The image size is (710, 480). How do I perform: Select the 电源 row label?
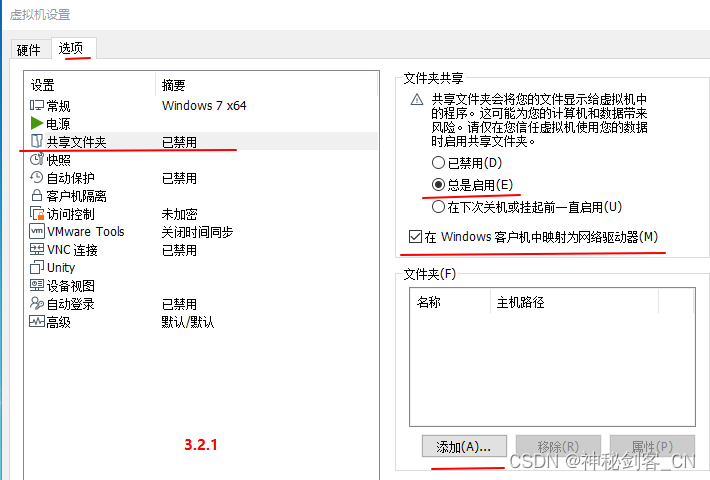pyautogui.click(x=58, y=124)
